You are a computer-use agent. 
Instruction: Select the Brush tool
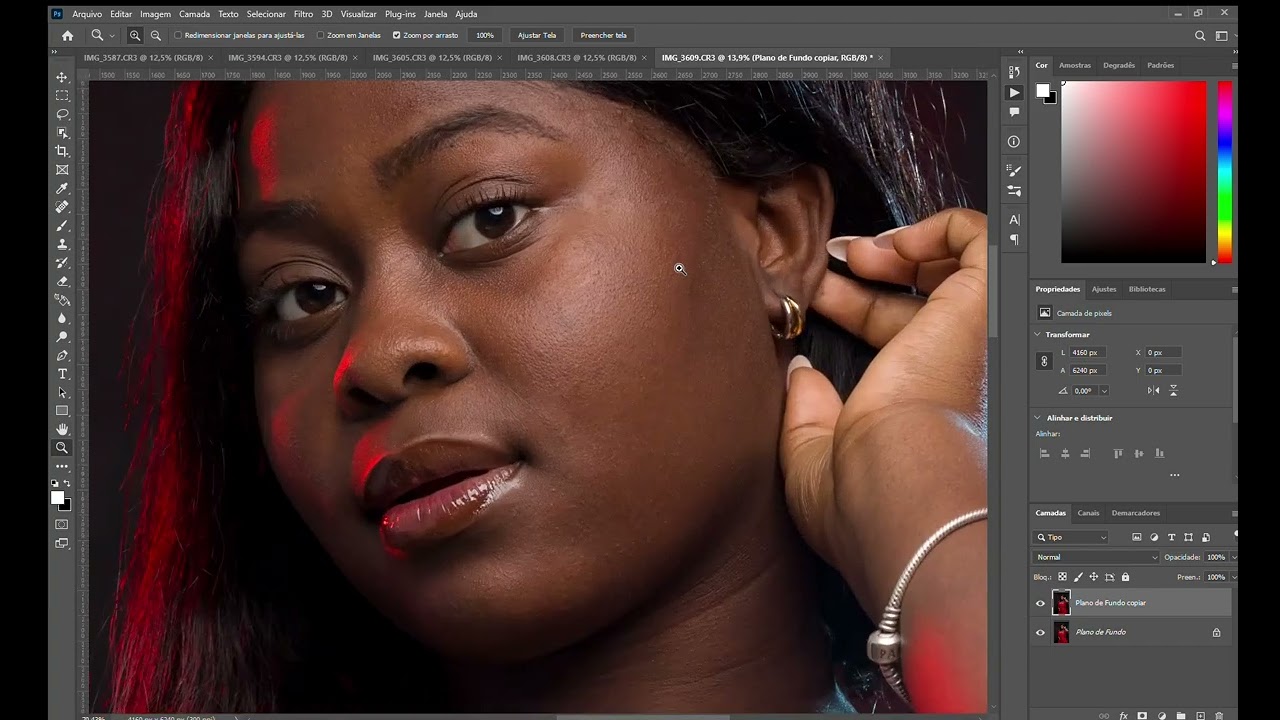pyautogui.click(x=62, y=225)
